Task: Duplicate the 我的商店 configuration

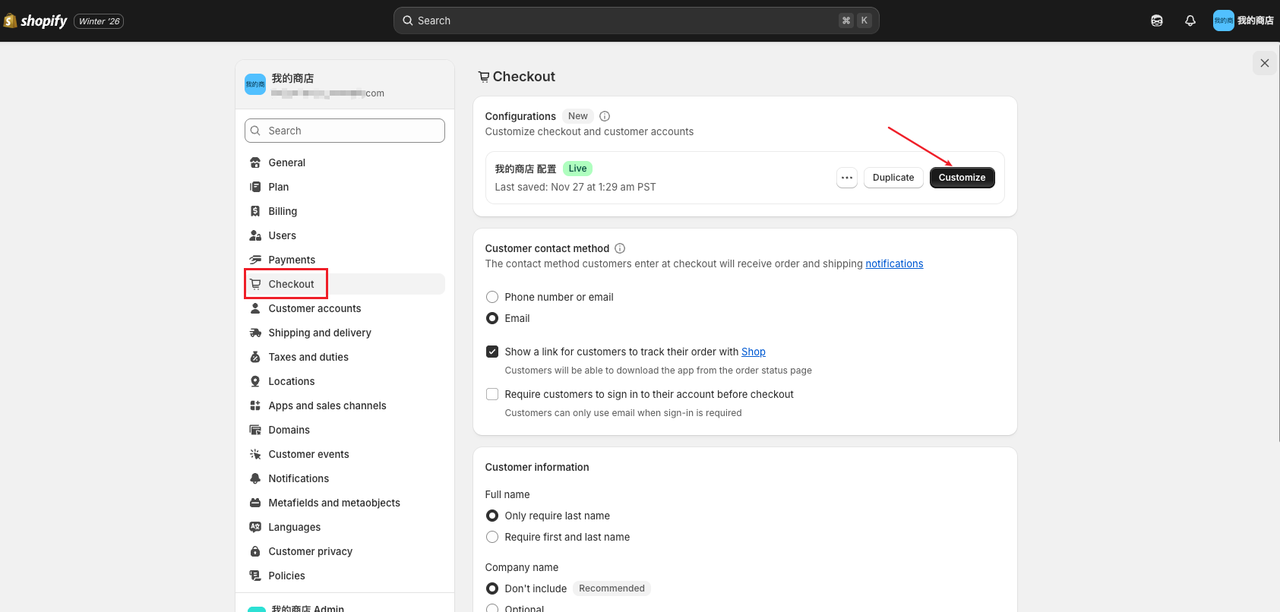Action: click(893, 177)
